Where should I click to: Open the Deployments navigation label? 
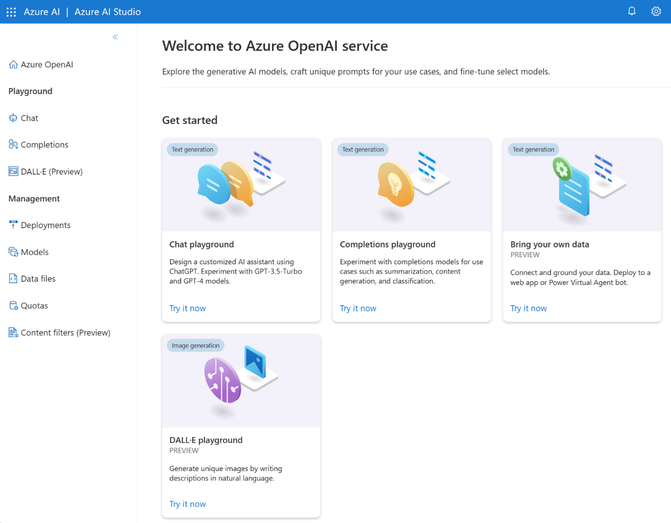tap(46, 225)
